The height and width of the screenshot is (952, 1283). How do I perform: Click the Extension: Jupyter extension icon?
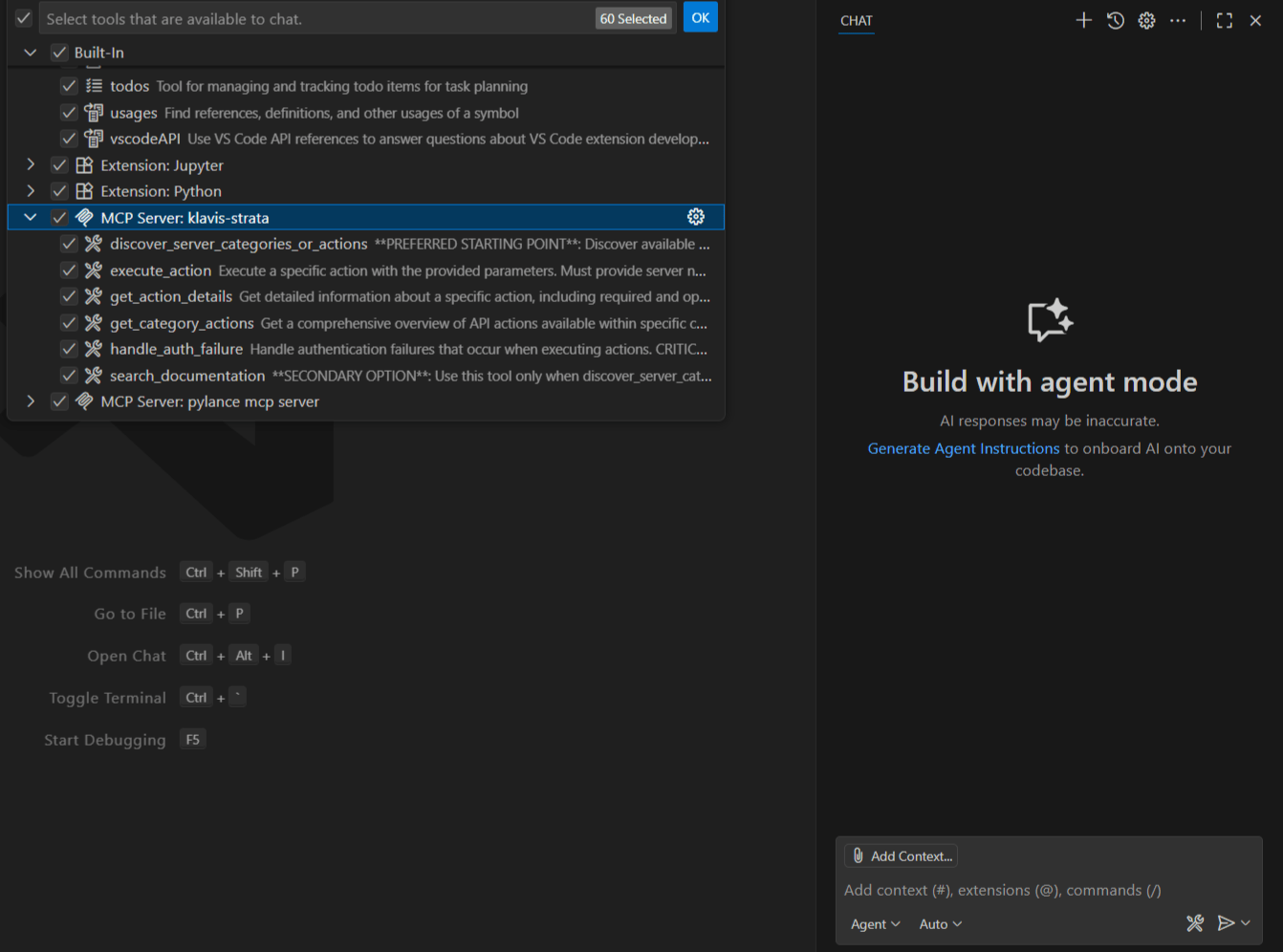click(x=84, y=165)
